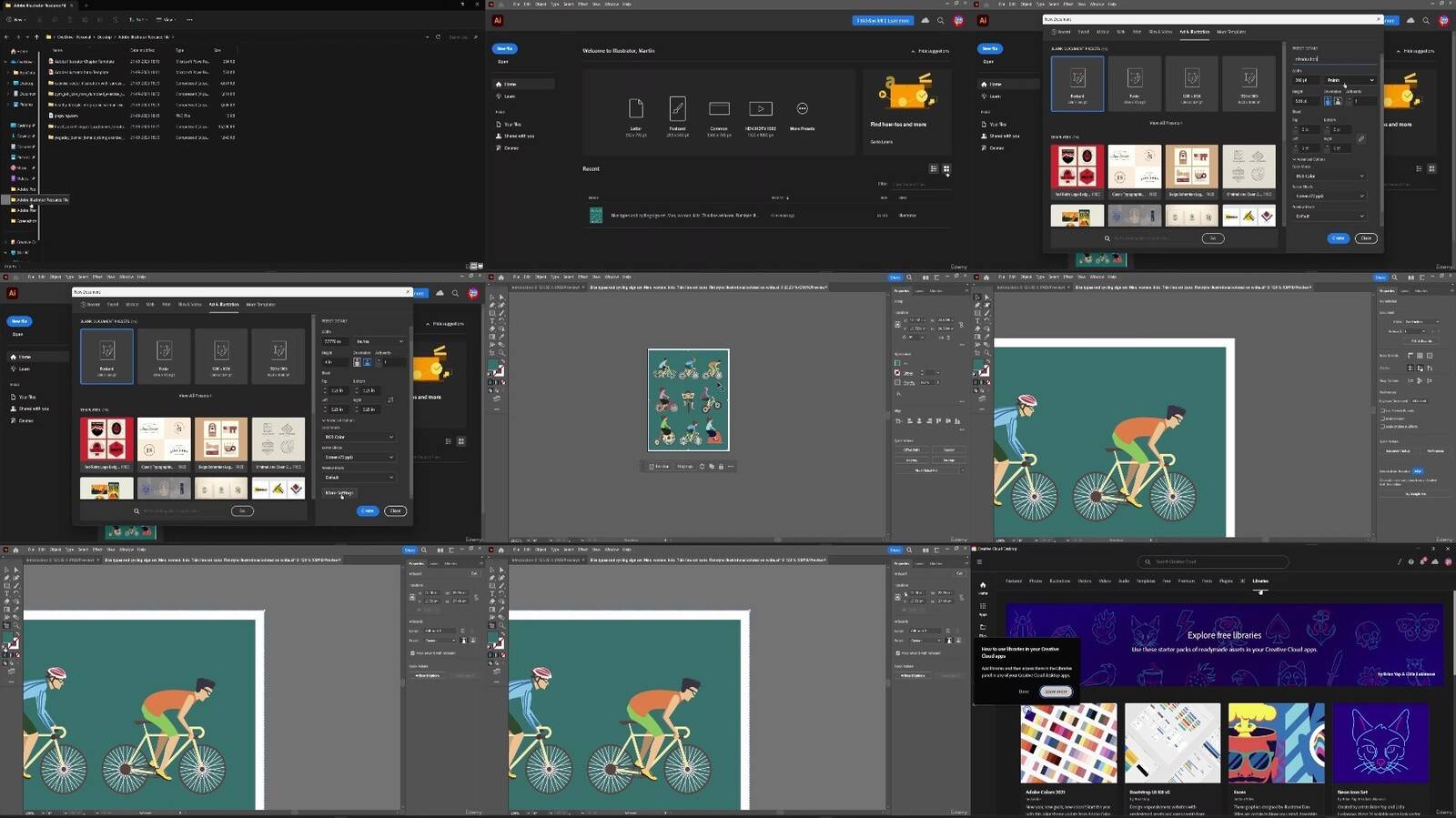Open Raster Effects dropdown in Points New Document dialog

point(1329,196)
